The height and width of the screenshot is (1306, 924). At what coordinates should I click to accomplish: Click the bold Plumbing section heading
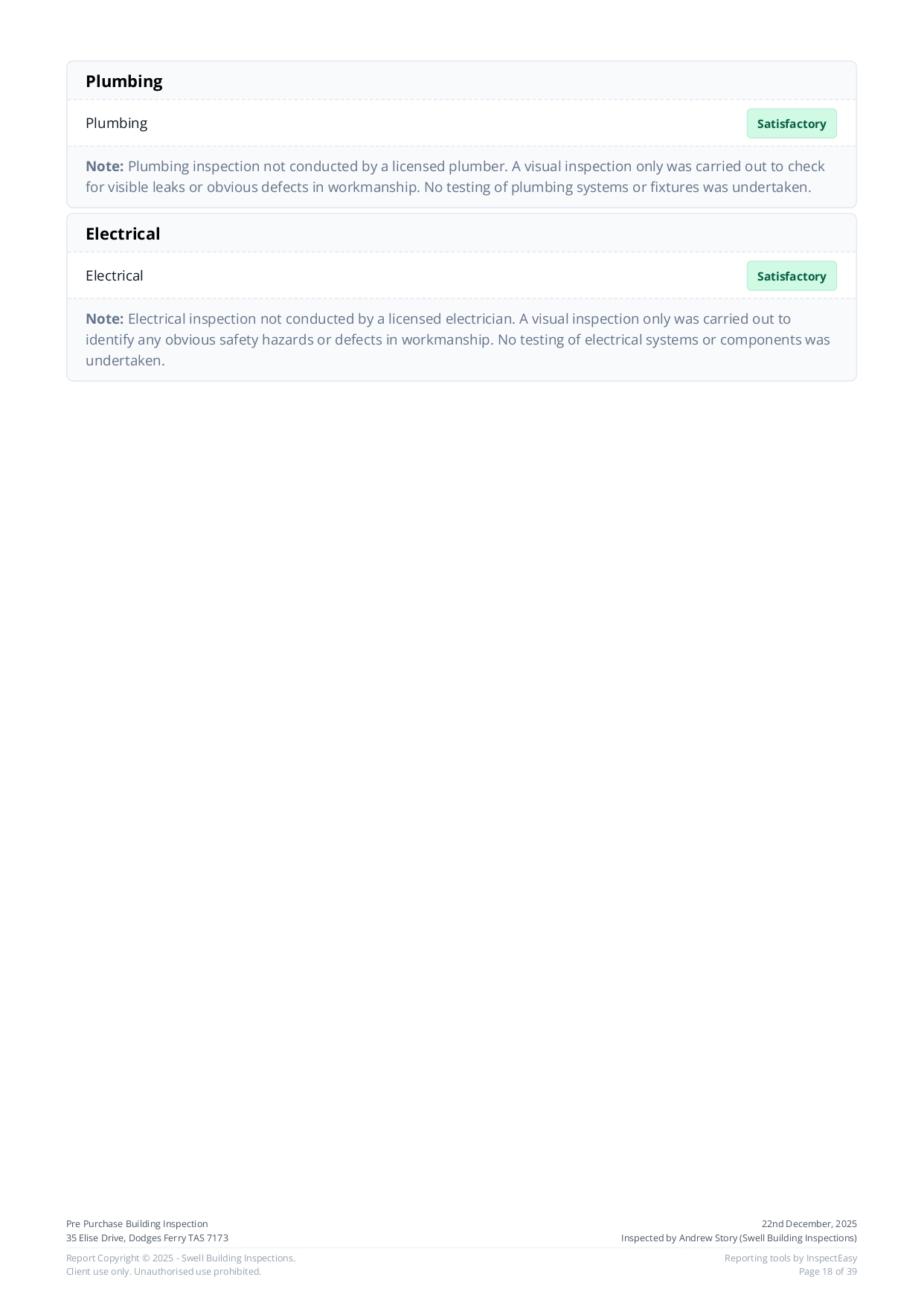coord(123,81)
